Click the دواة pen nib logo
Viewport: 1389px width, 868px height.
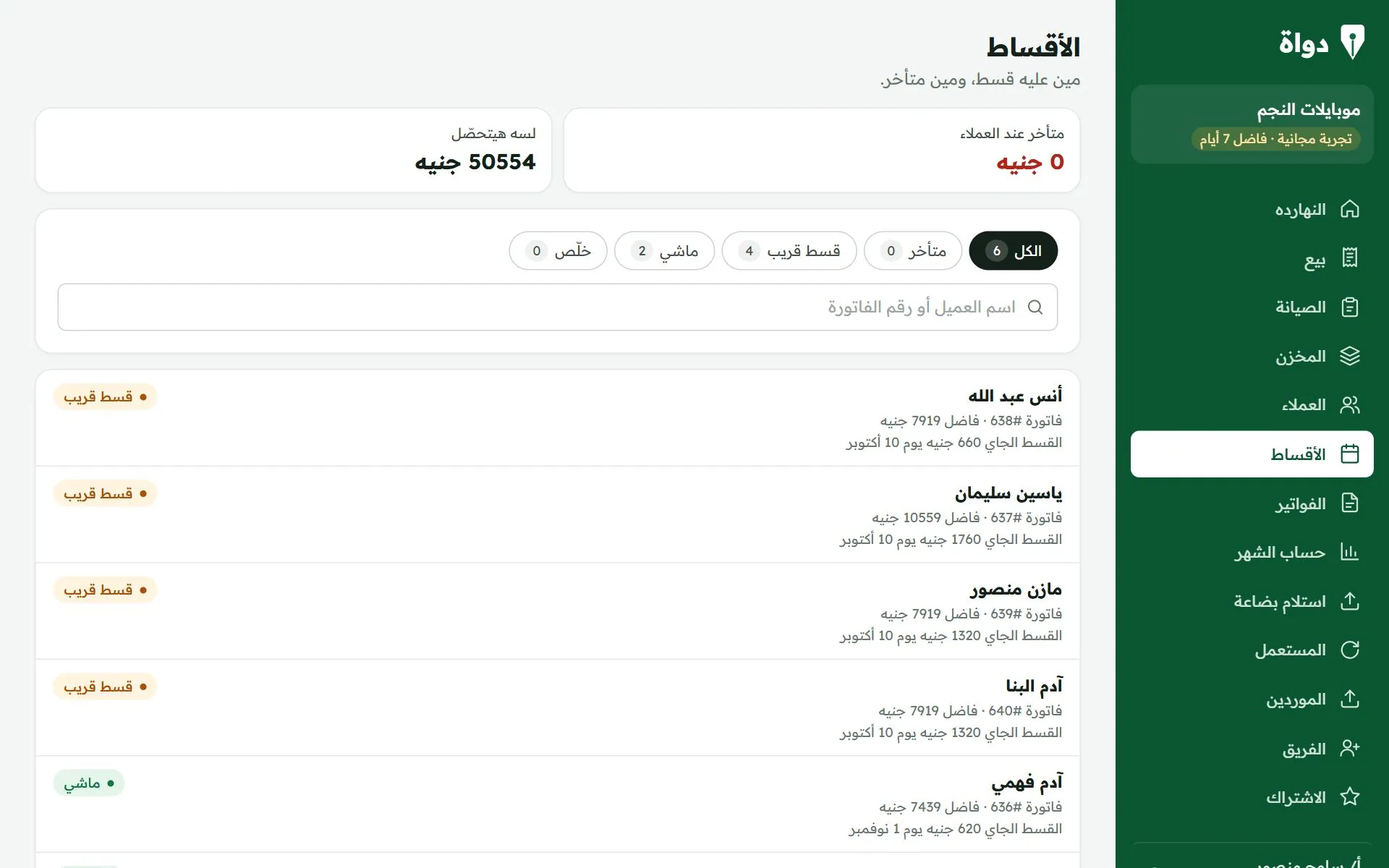[1351, 42]
